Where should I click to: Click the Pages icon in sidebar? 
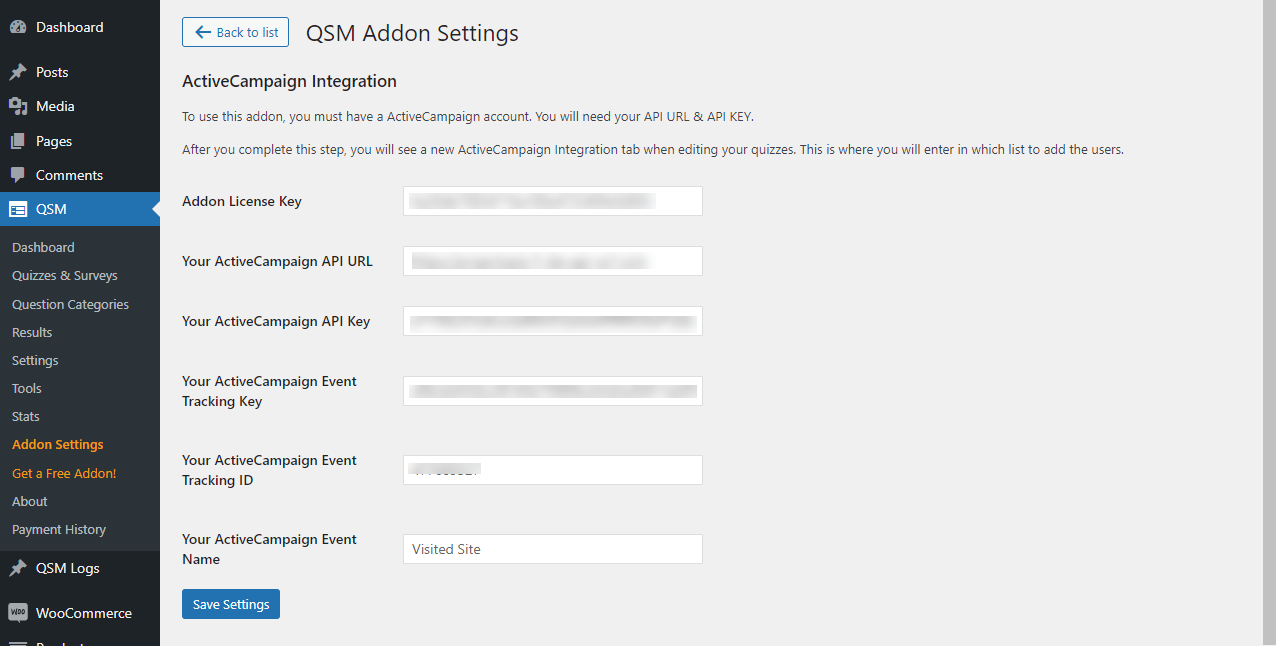(x=18, y=141)
